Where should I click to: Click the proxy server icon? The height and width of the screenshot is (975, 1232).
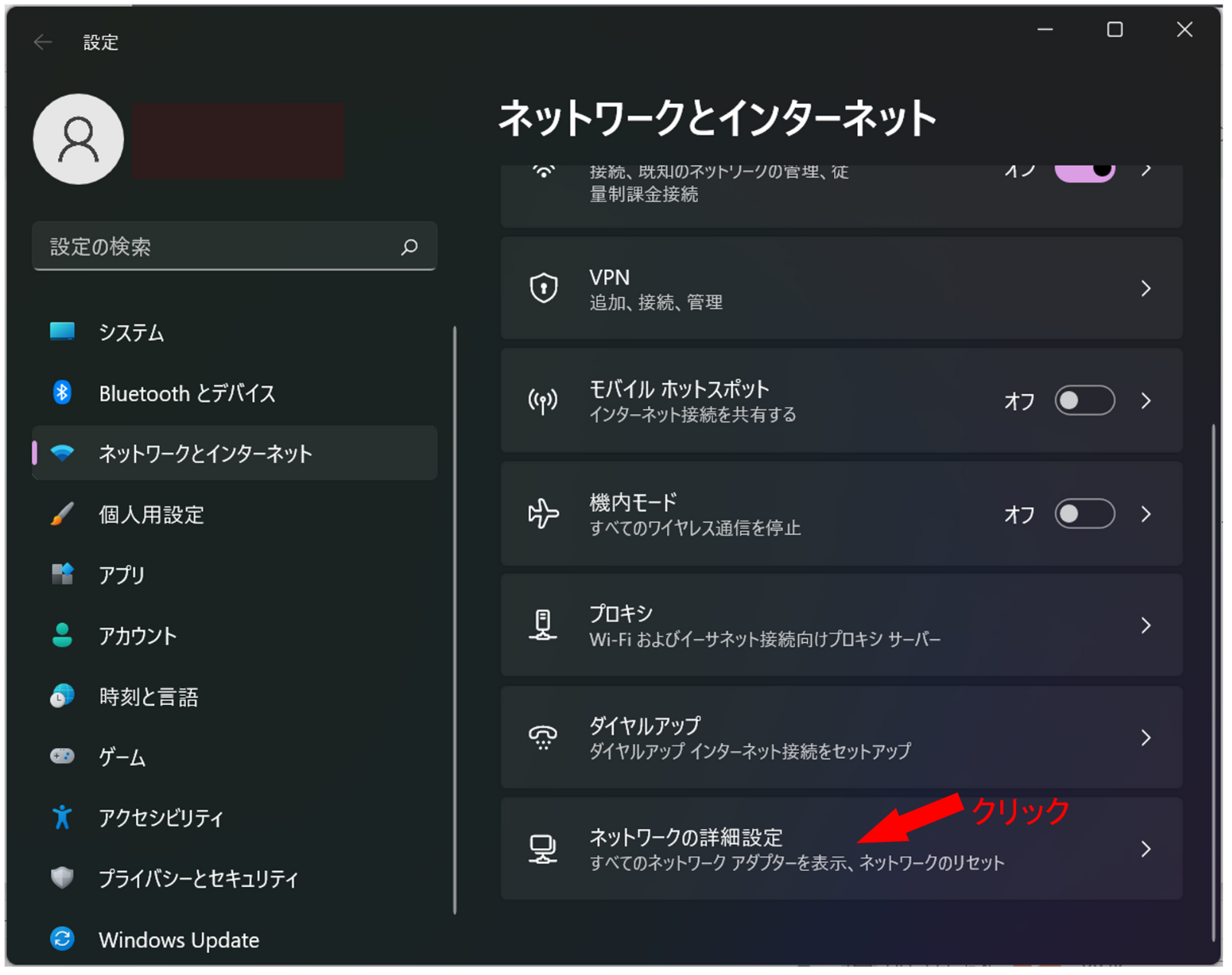(x=543, y=625)
